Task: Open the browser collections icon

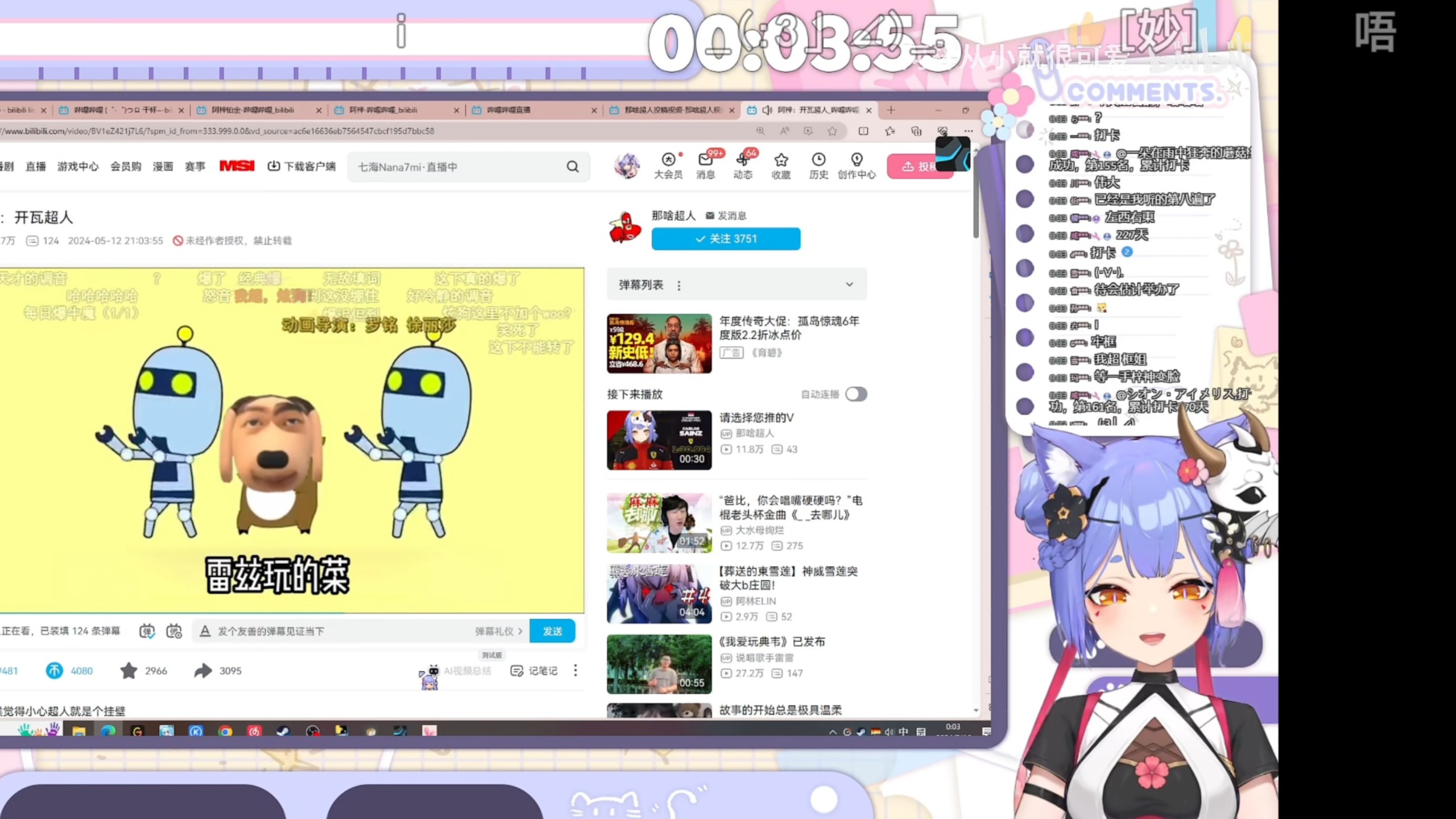Action: (916, 131)
